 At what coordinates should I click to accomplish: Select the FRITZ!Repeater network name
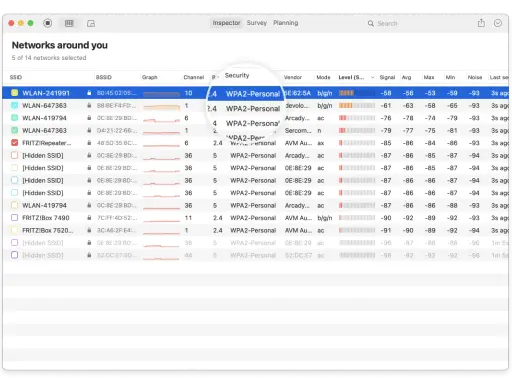tap(47, 143)
